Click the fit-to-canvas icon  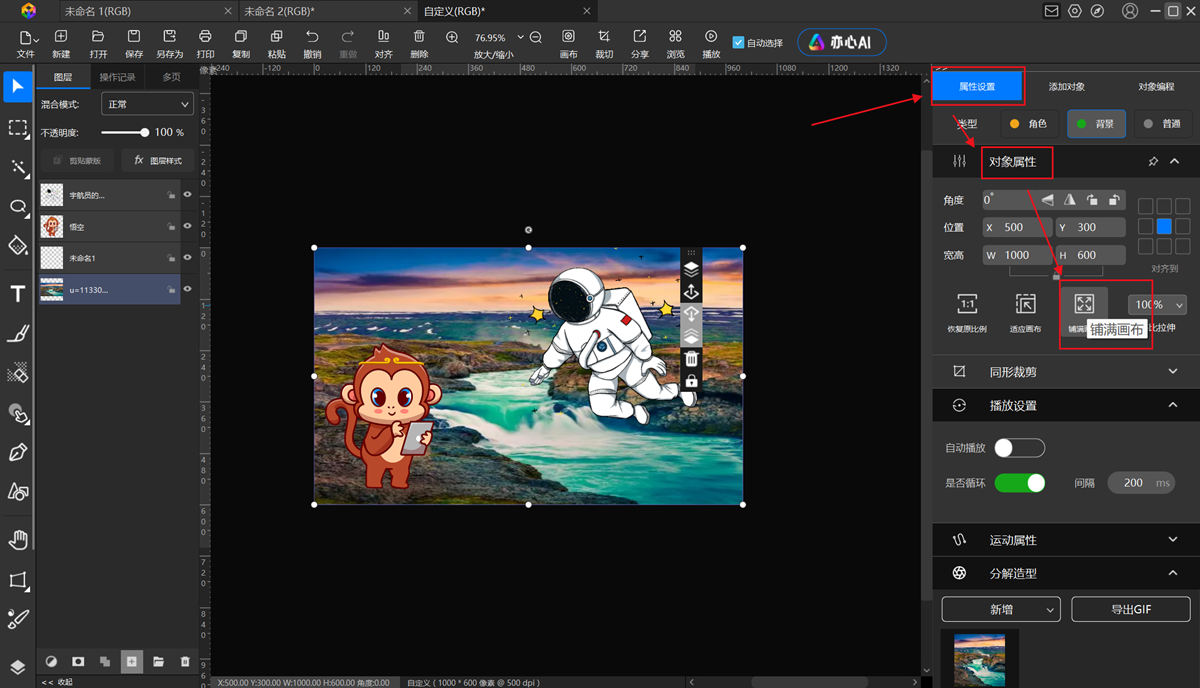pos(1025,304)
